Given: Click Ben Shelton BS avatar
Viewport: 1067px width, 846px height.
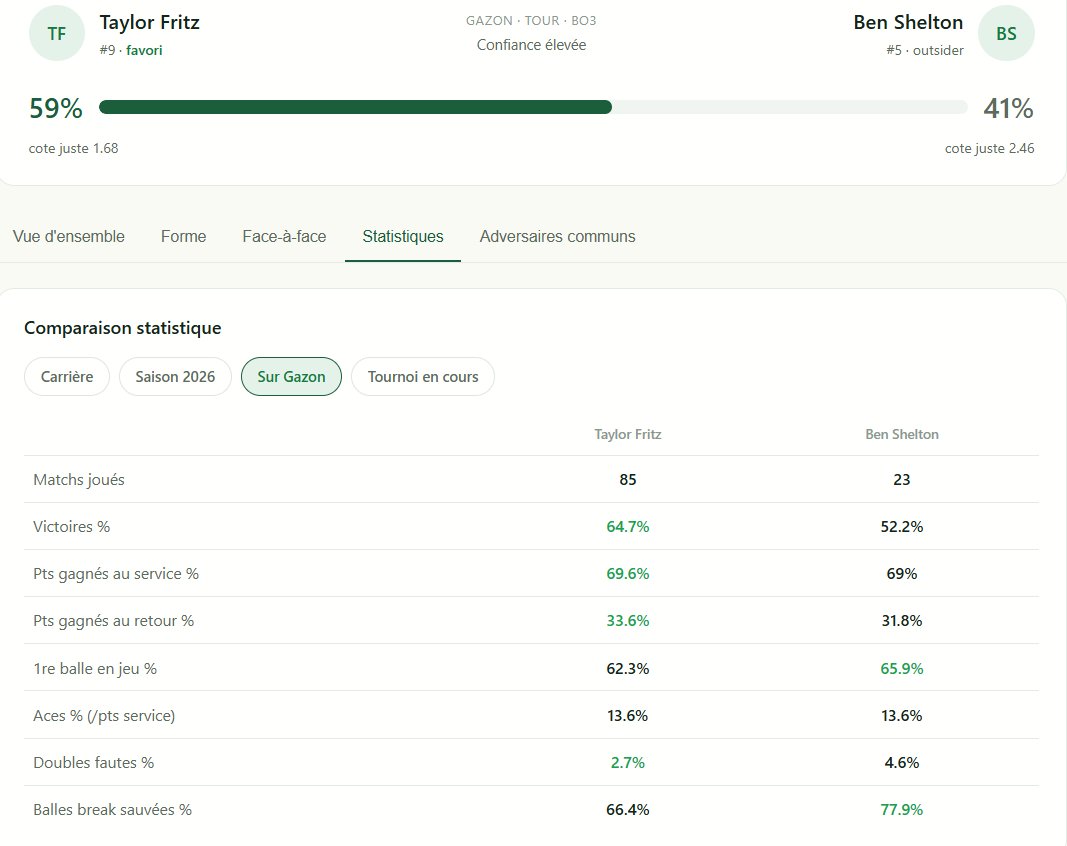Looking at the screenshot, I should pos(1006,33).
